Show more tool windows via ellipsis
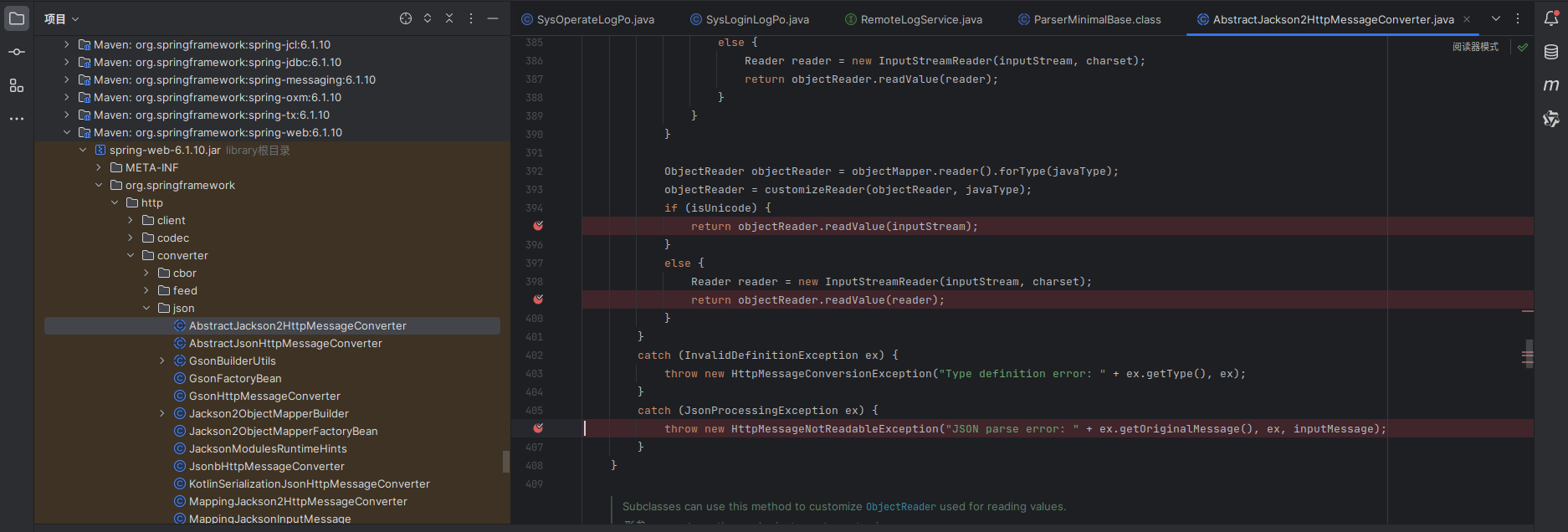1568x532 pixels. click(17, 119)
